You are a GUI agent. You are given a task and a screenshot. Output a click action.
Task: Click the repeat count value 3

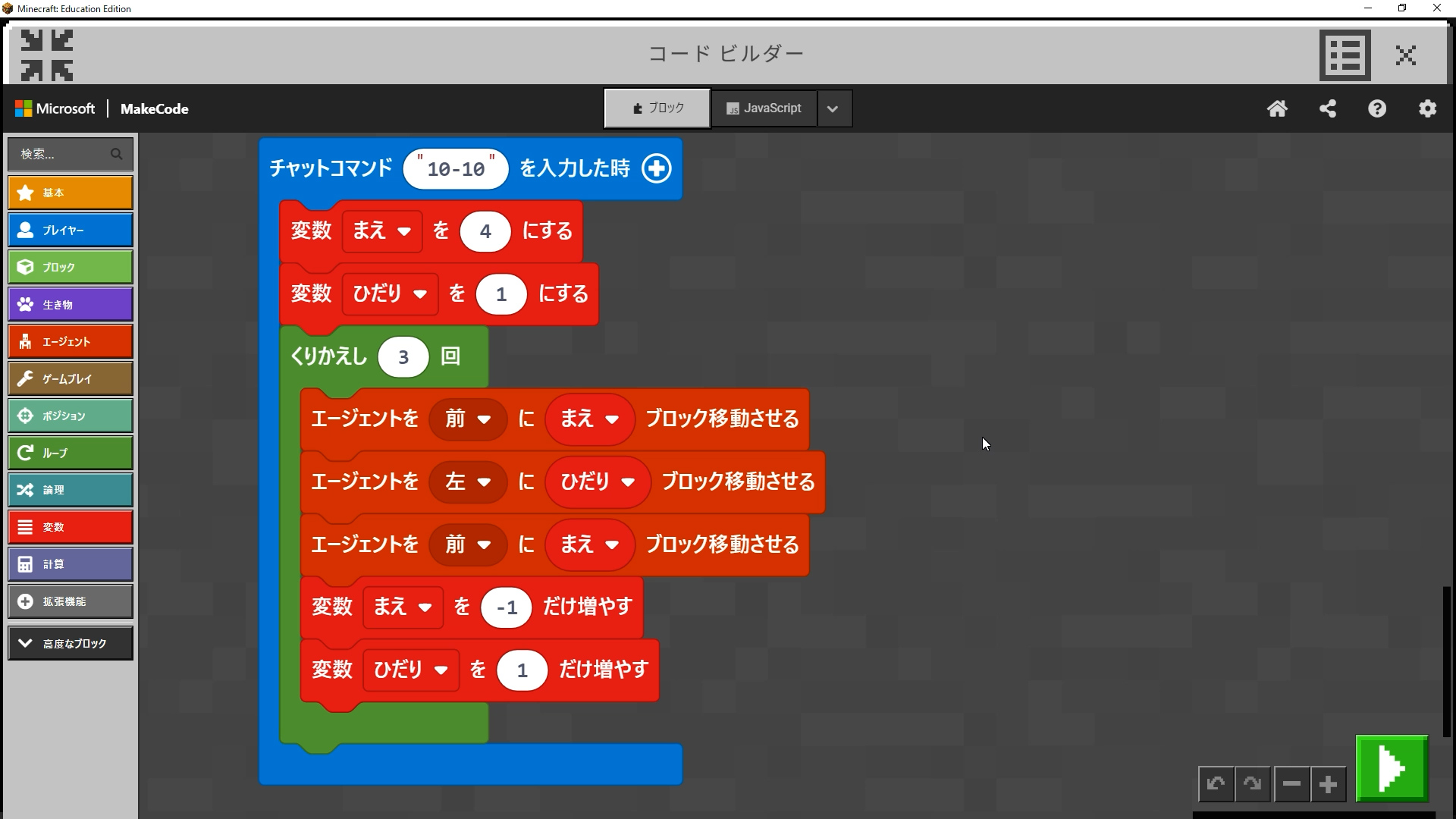[x=403, y=357]
